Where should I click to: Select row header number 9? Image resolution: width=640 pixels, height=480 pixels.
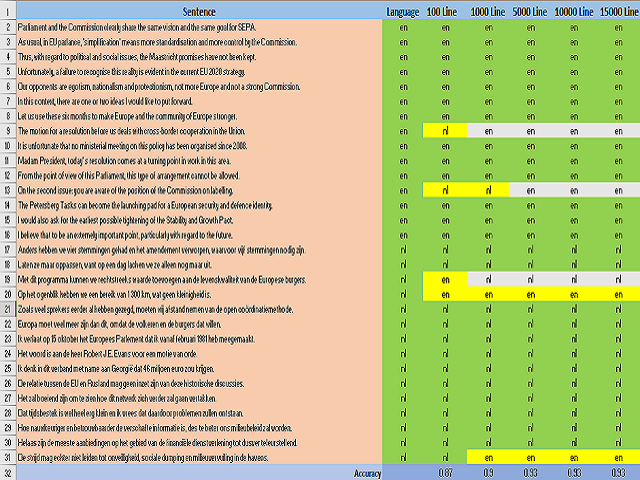[8, 131]
